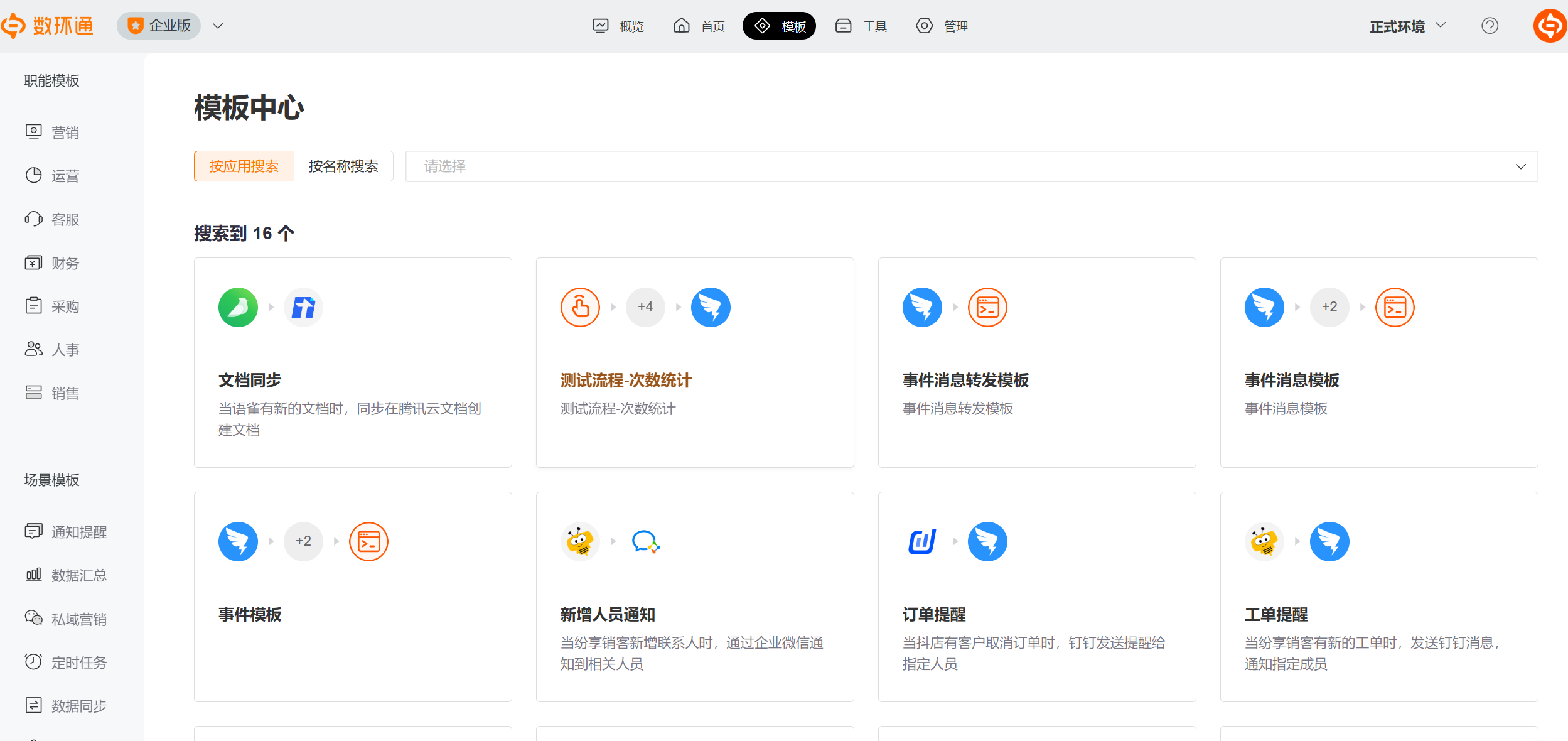Open 客服 templates in sidebar
This screenshot has width=1568, height=741.
pyautogui.click(x=53, y=219)
